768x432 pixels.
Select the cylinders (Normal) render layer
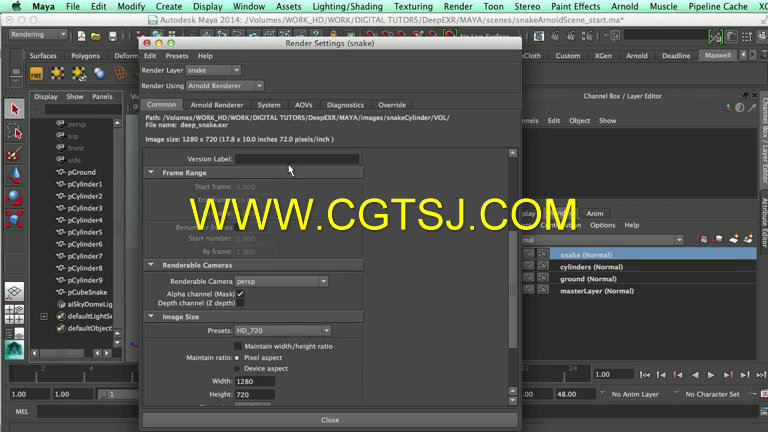653,266
